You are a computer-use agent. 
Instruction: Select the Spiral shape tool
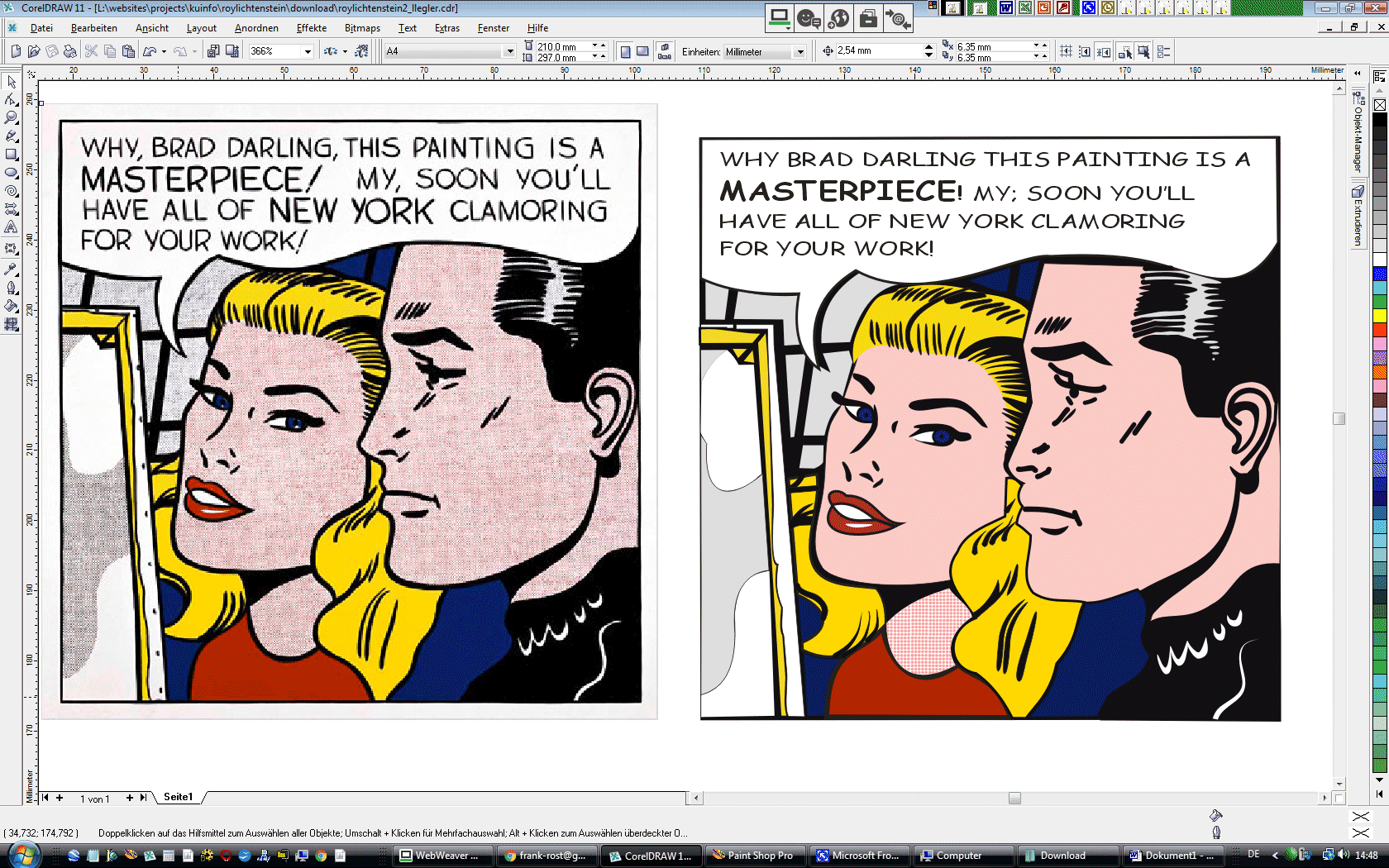pos(12,191)
